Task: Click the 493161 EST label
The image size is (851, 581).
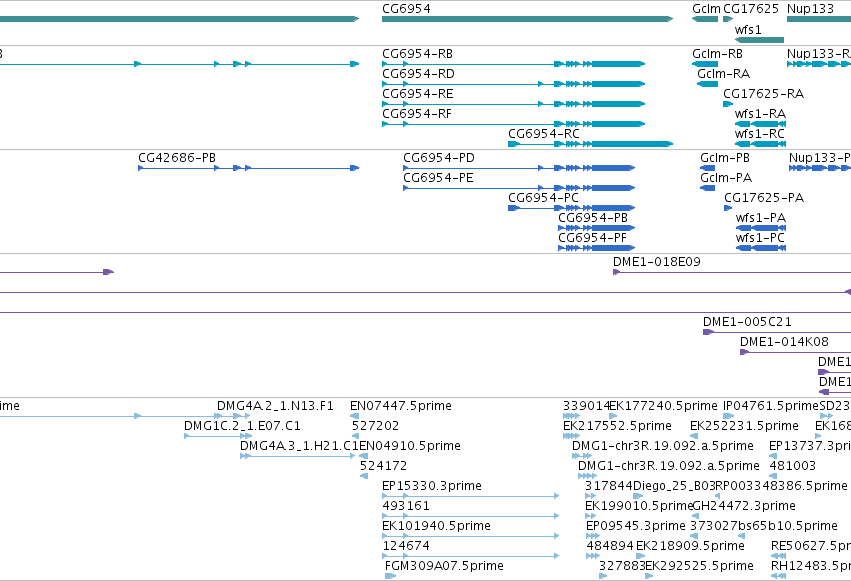Action: point(405,507)
